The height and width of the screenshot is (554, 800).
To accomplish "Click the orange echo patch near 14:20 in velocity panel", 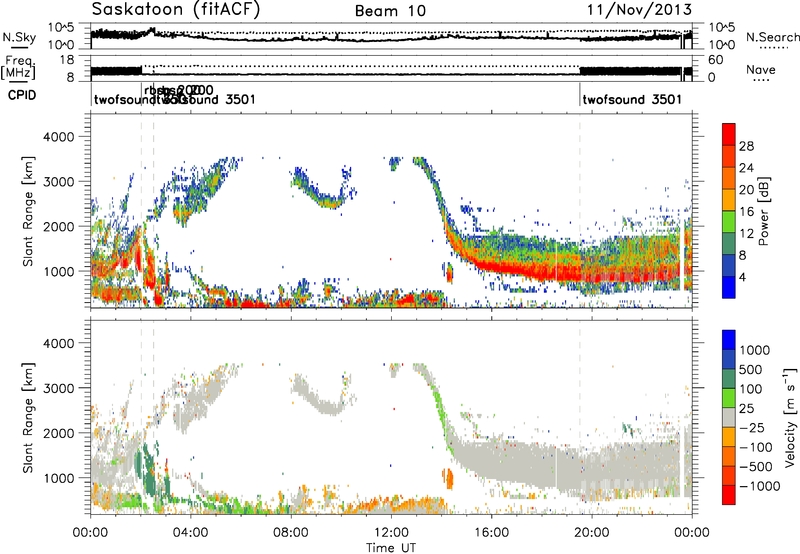I will [448, 479].
